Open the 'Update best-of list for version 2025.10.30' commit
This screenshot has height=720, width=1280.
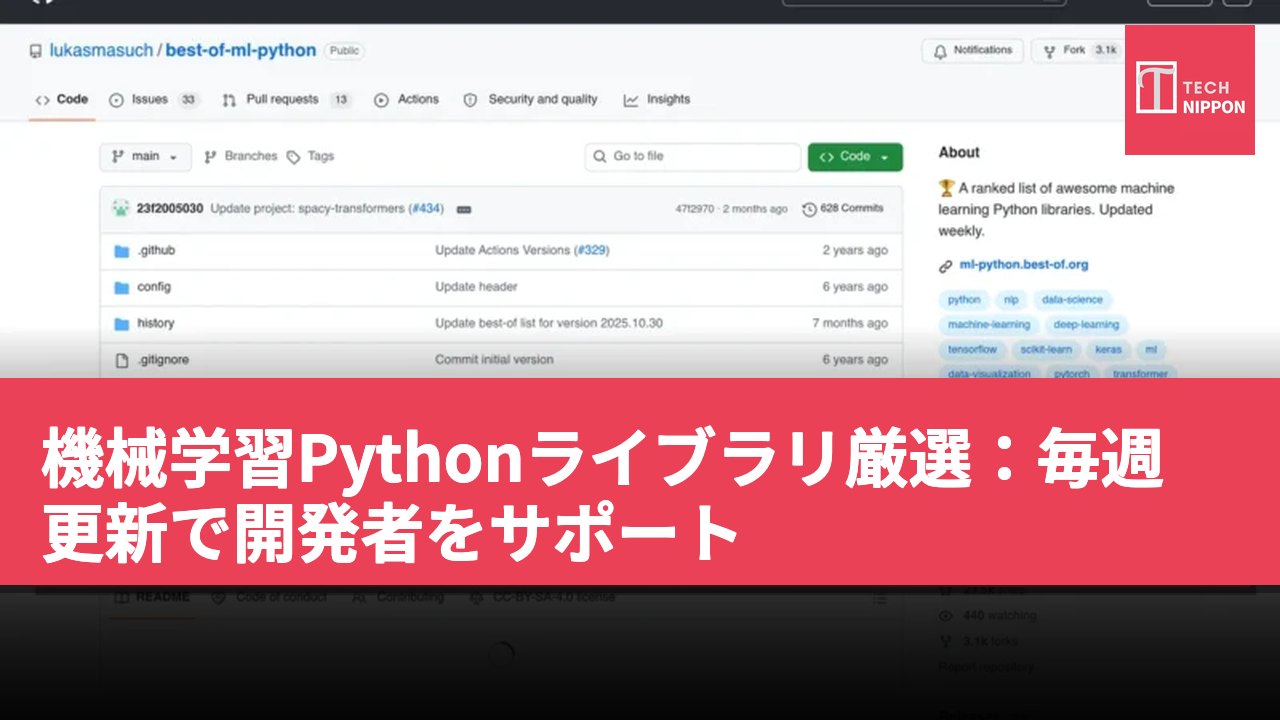549,323
